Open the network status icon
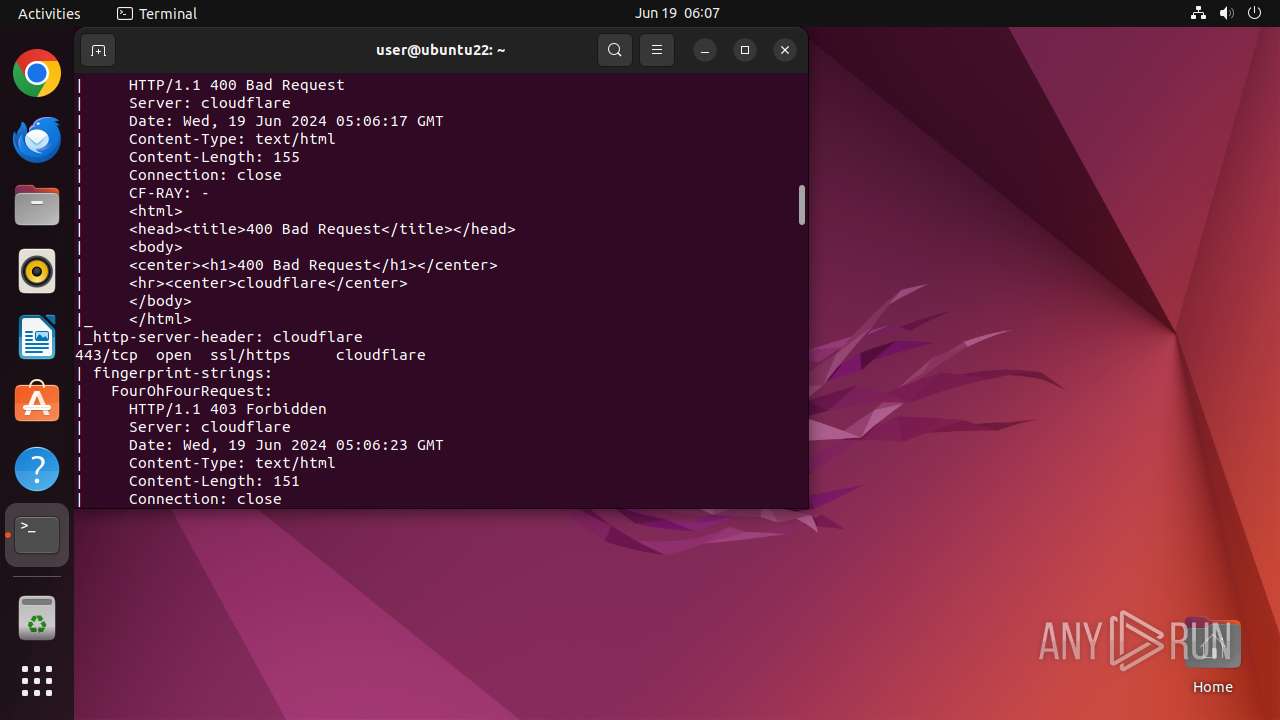Image resolution: width=1280 pixels, height=720 pixels. click(x=1198, y=13)
